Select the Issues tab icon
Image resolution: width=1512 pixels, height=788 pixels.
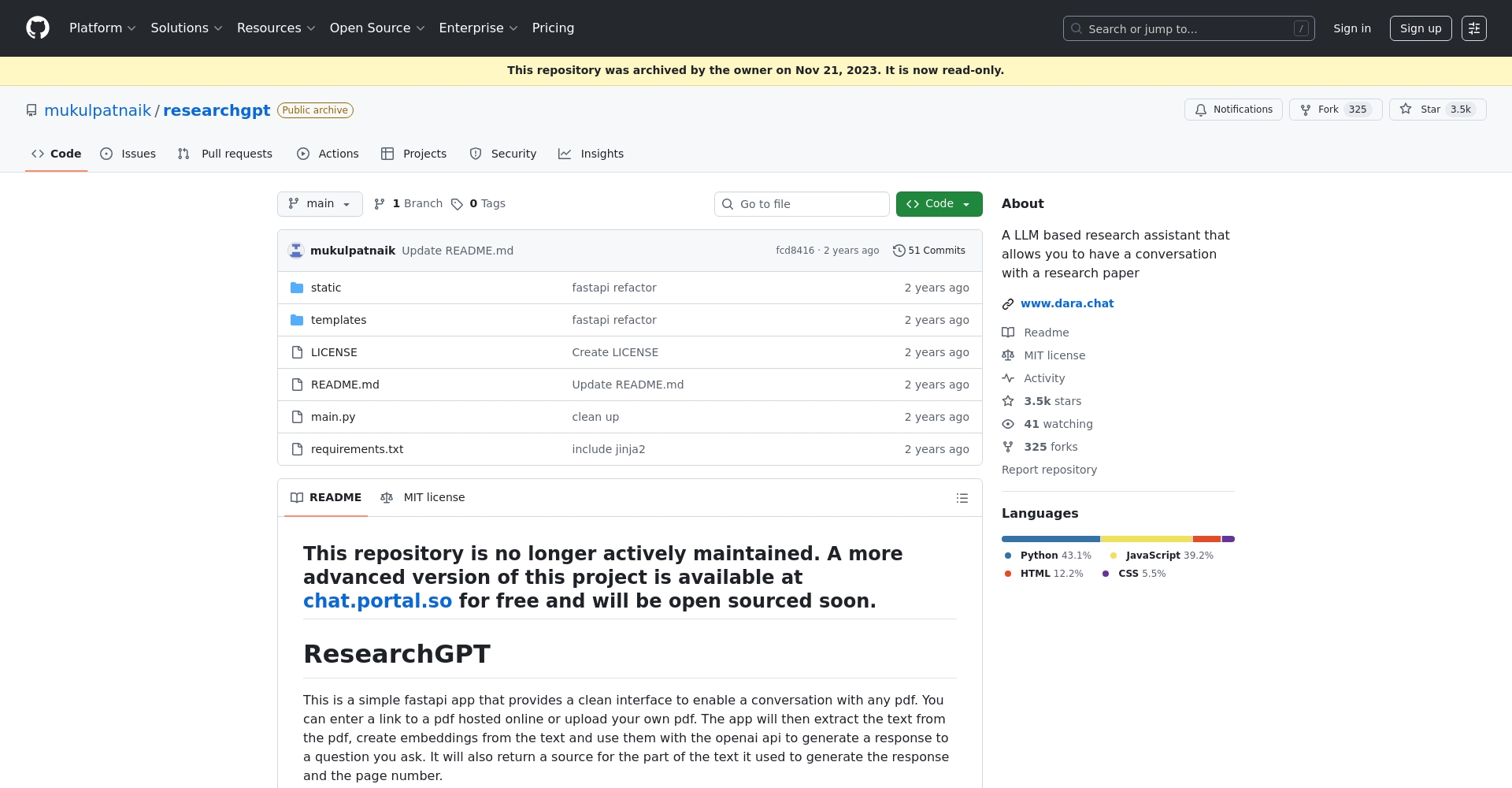click(108, 154)
